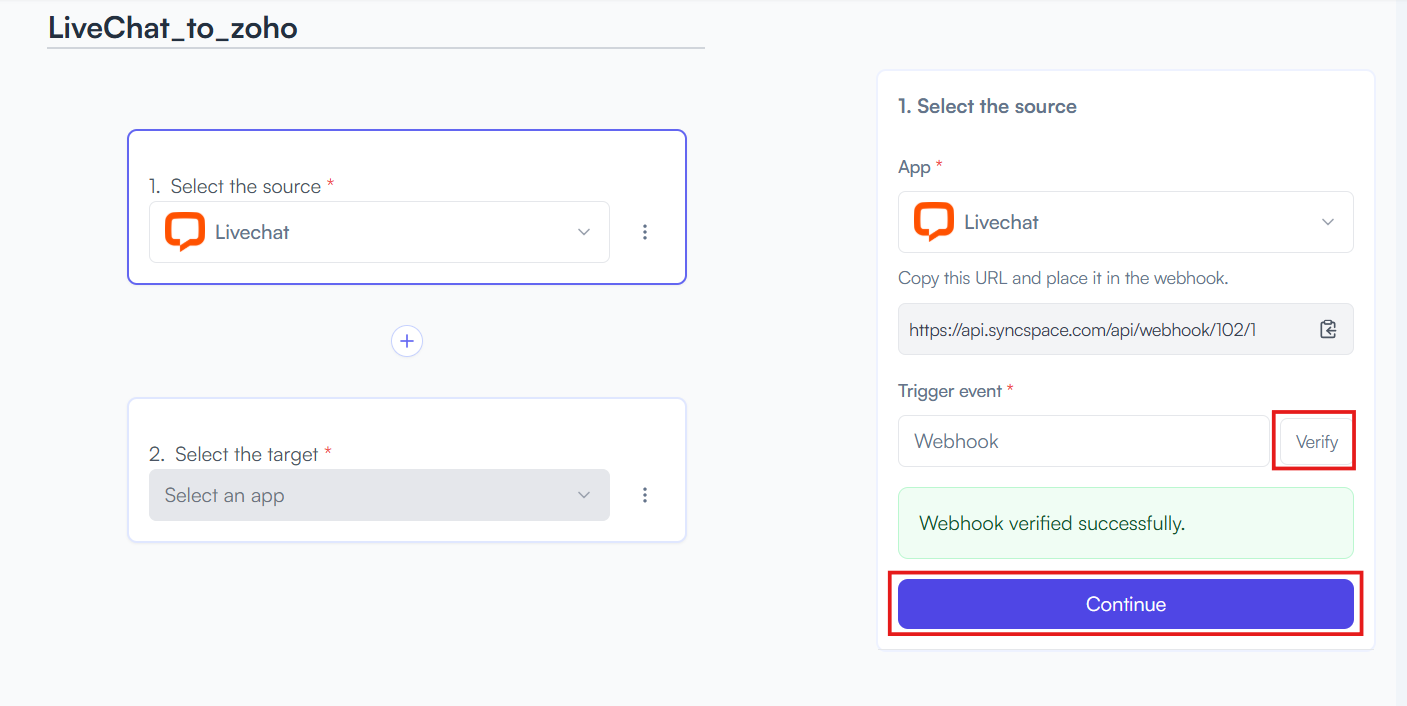Verify the webhook trigger event

coord(1316,441)
